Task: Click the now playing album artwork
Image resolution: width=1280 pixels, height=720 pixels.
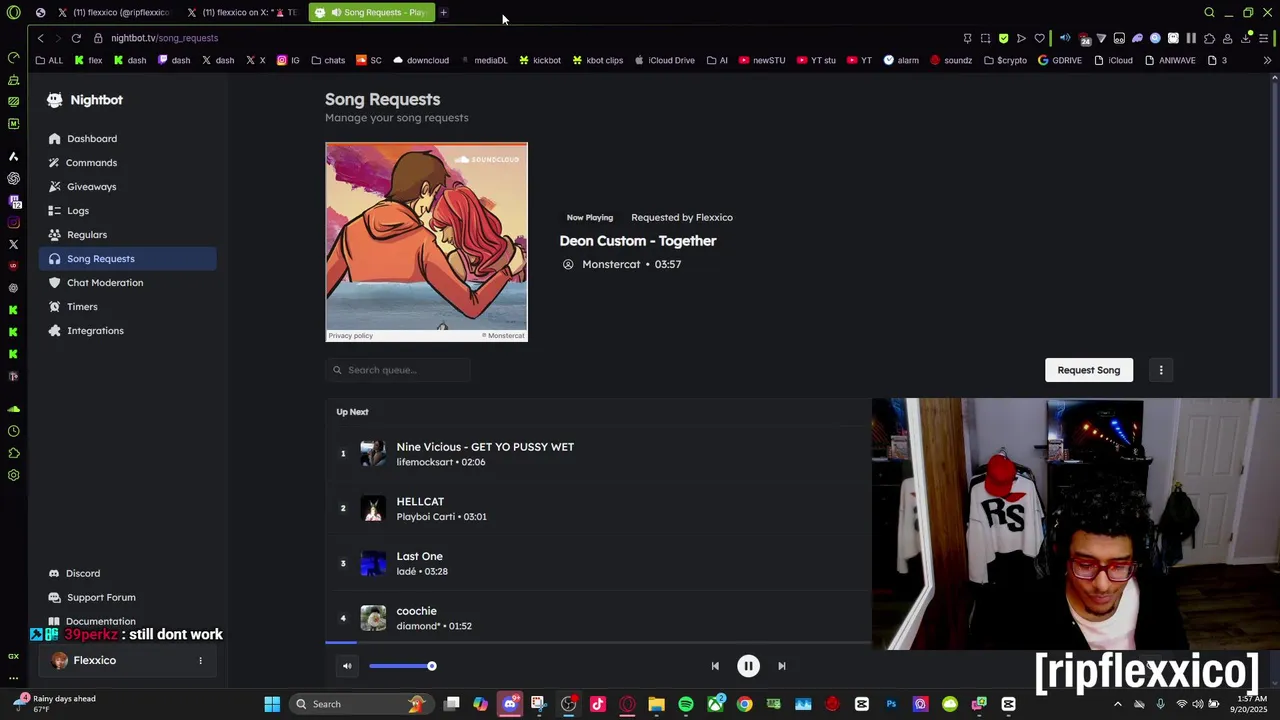Action: pos(426,242)
